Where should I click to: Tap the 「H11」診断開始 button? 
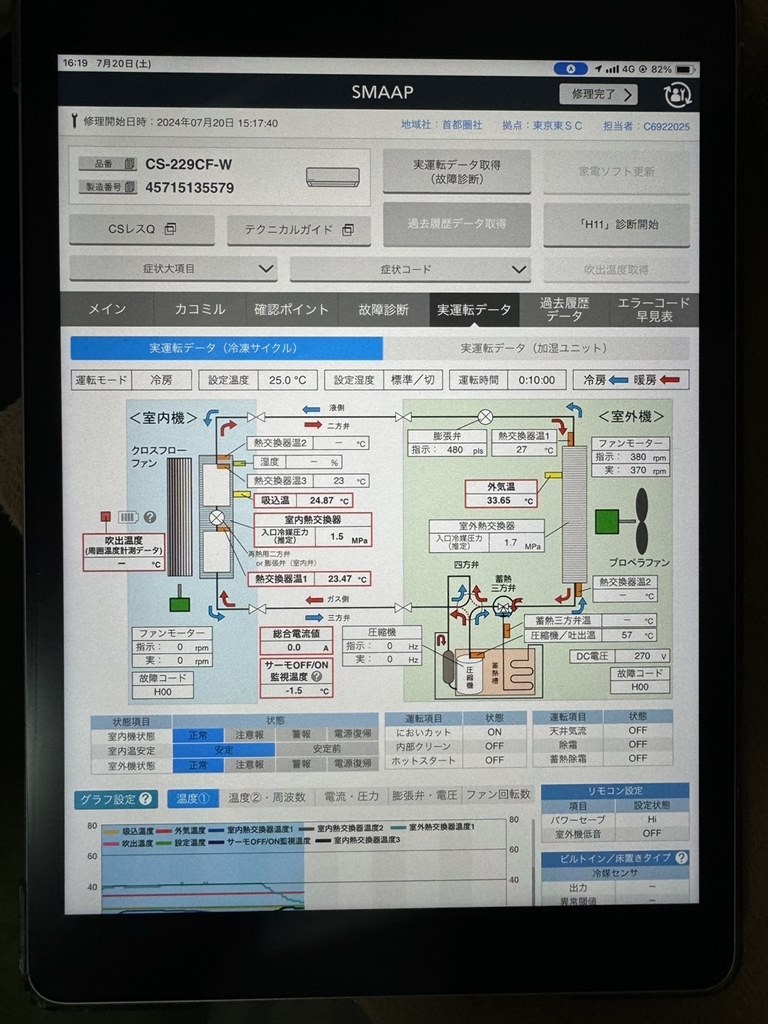pyautogui.click(x=616, y=224)
